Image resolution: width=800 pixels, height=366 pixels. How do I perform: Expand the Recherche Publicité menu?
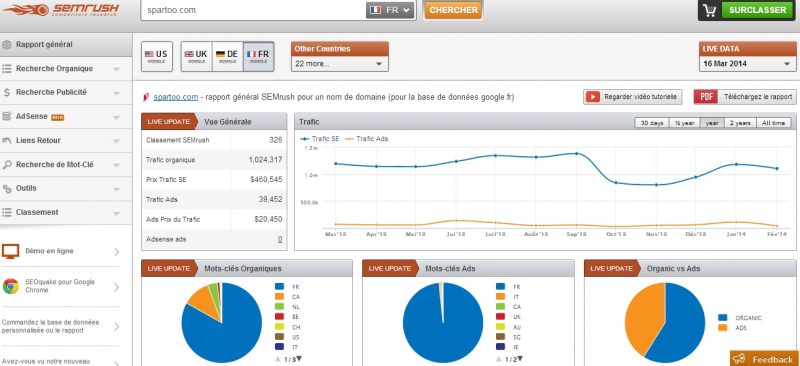[116, 93]
